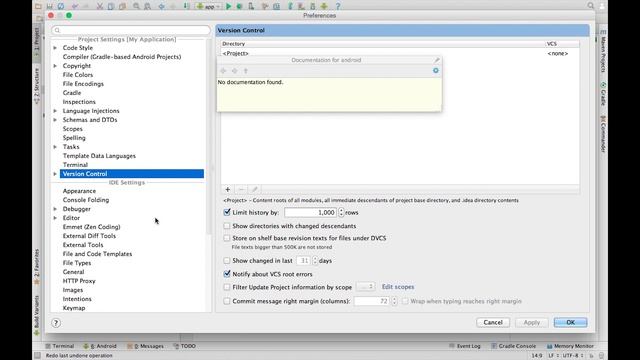Image resolution: width=640 pixels, height=360 pixels.
Task: Expand the Code Style tree node
Action: coord(55,48)
